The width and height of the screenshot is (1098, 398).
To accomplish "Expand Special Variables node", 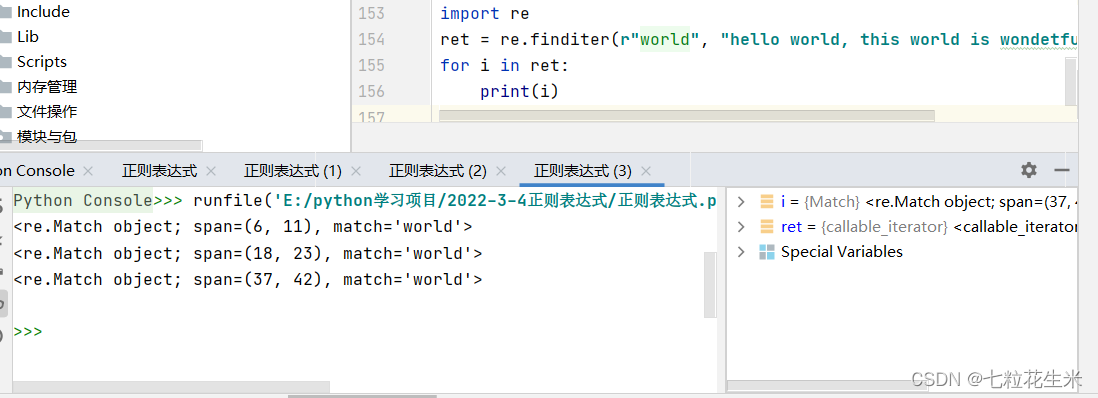I will click(x=741, y=252).
